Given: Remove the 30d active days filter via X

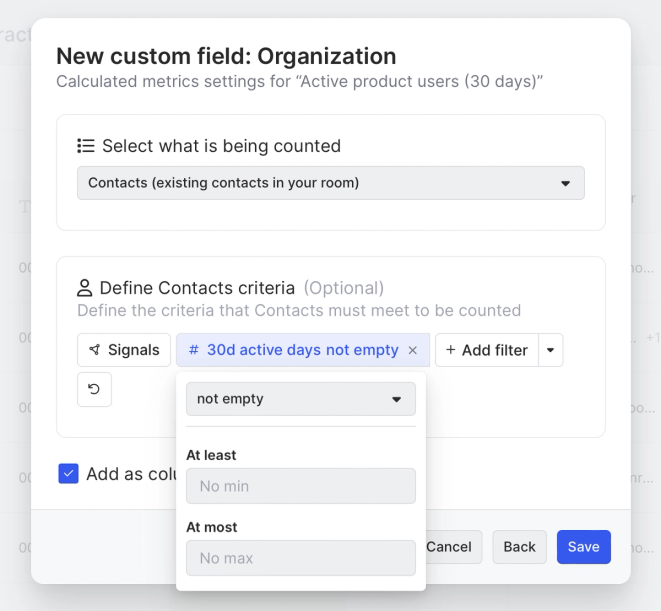Looking at the screenshot, I should point(413,350).
